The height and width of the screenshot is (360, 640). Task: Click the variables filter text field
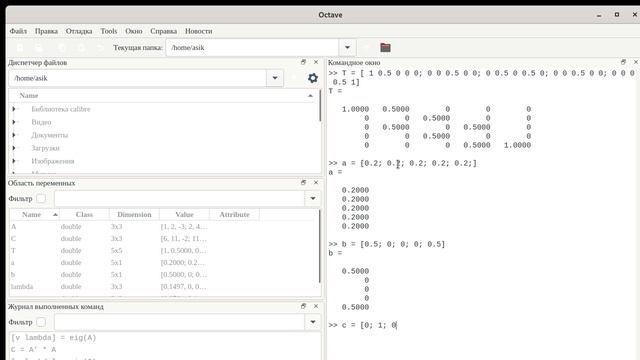coord(180,198)
